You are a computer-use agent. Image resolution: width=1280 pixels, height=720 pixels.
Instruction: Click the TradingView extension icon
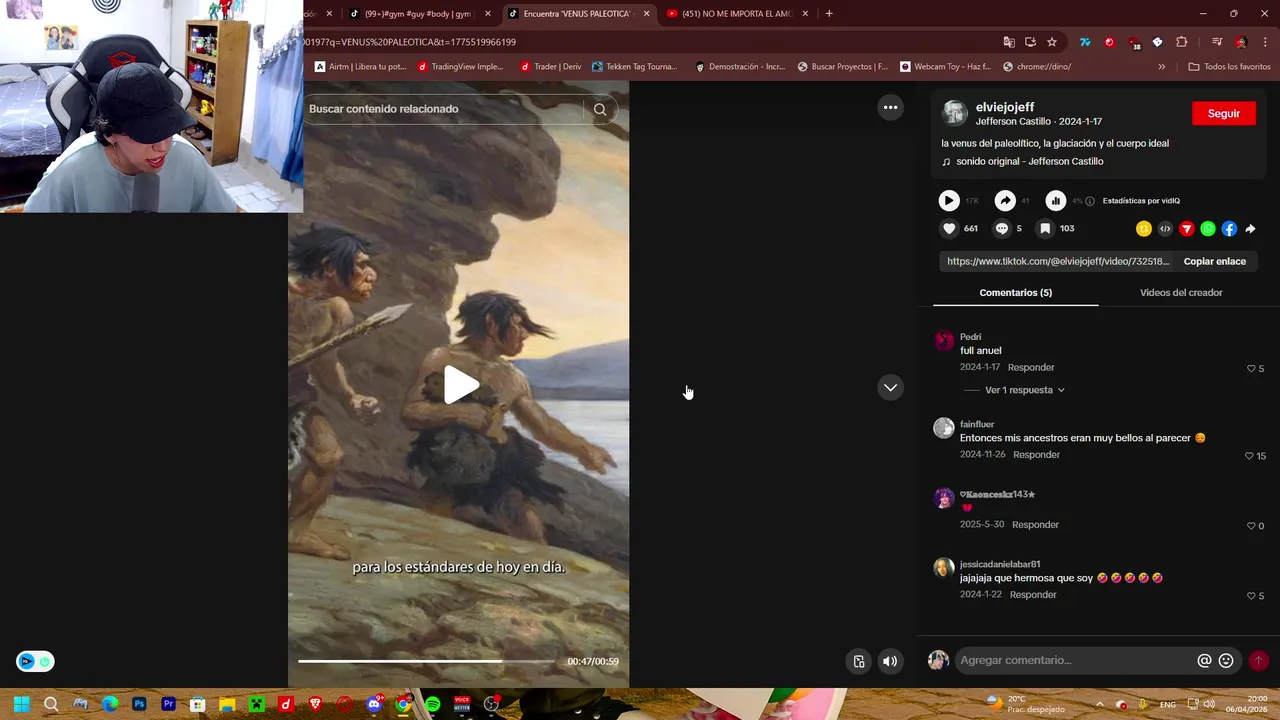(1085, 42)
